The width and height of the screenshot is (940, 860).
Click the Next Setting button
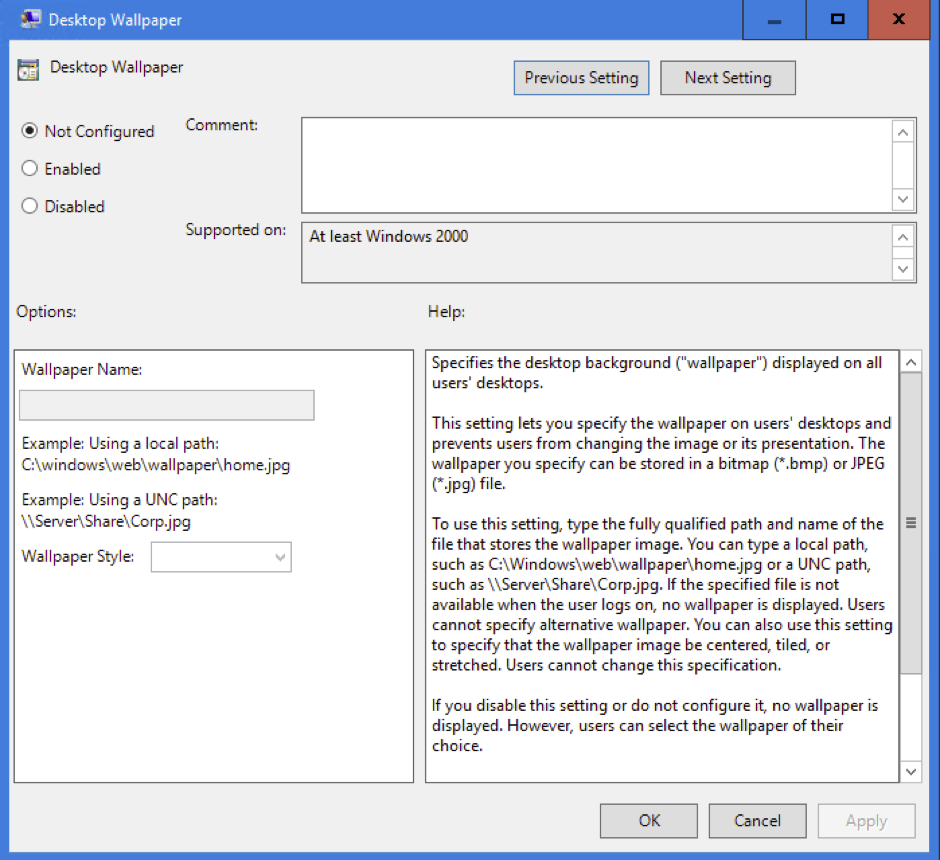(x=727, y=78)
